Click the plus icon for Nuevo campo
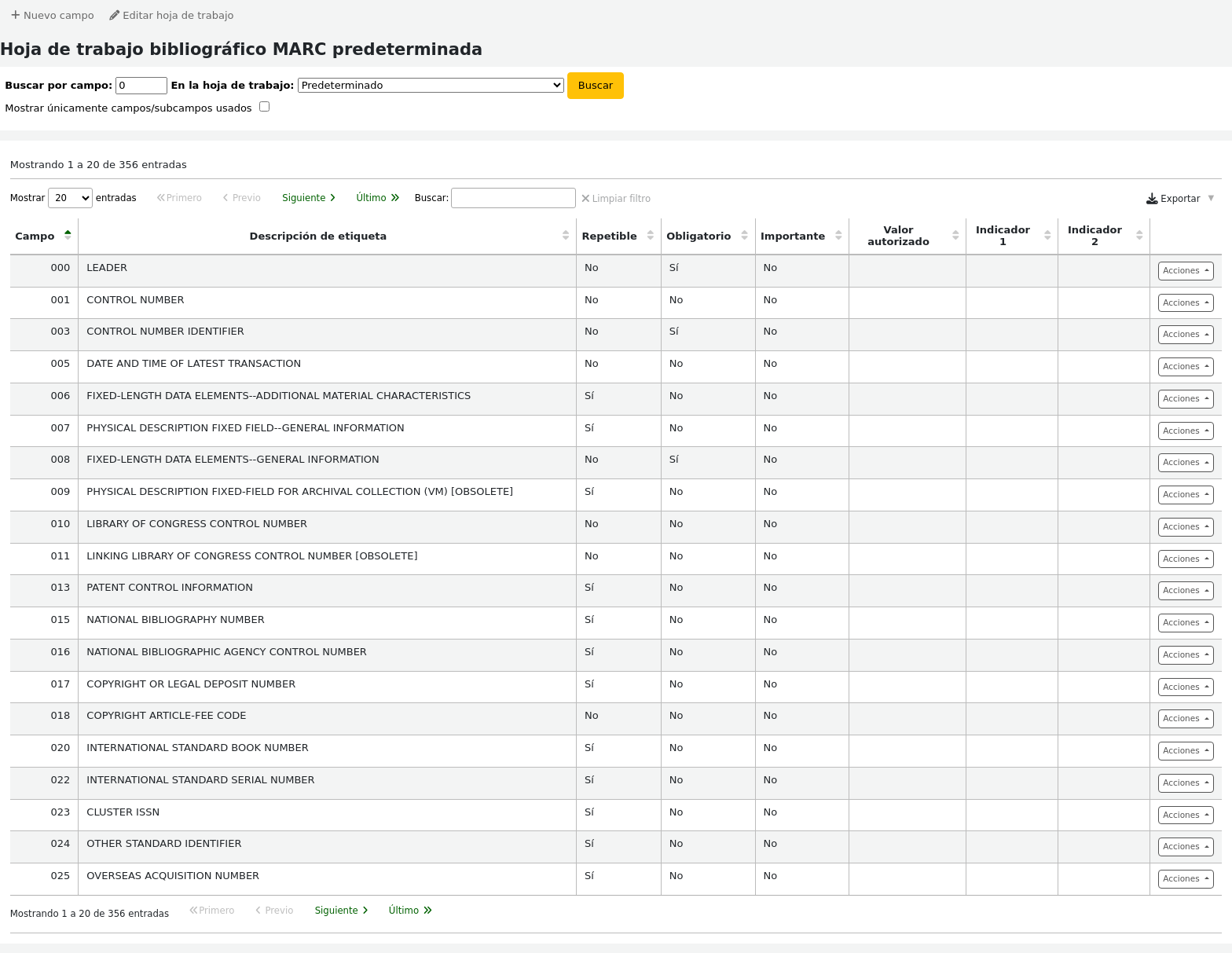 [15, 15]
